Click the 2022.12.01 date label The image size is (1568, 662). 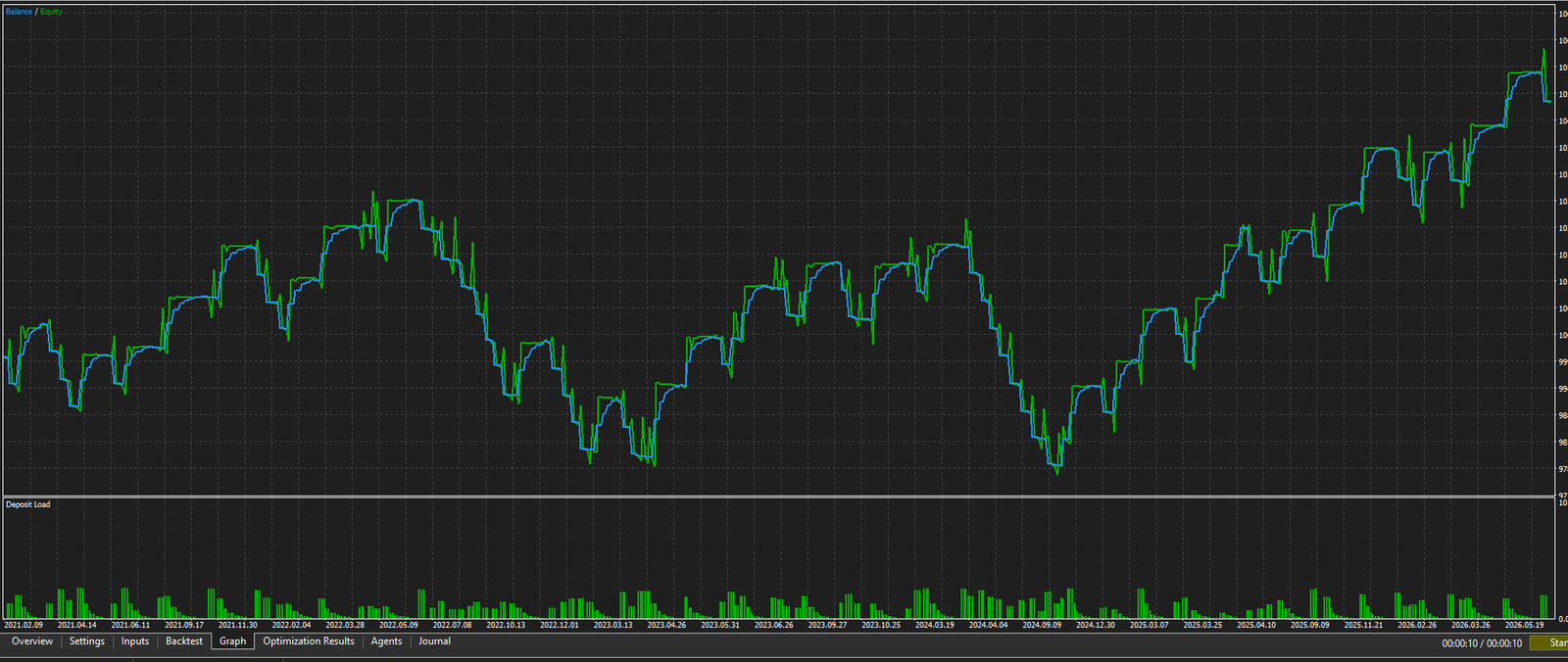coord(560,625)
